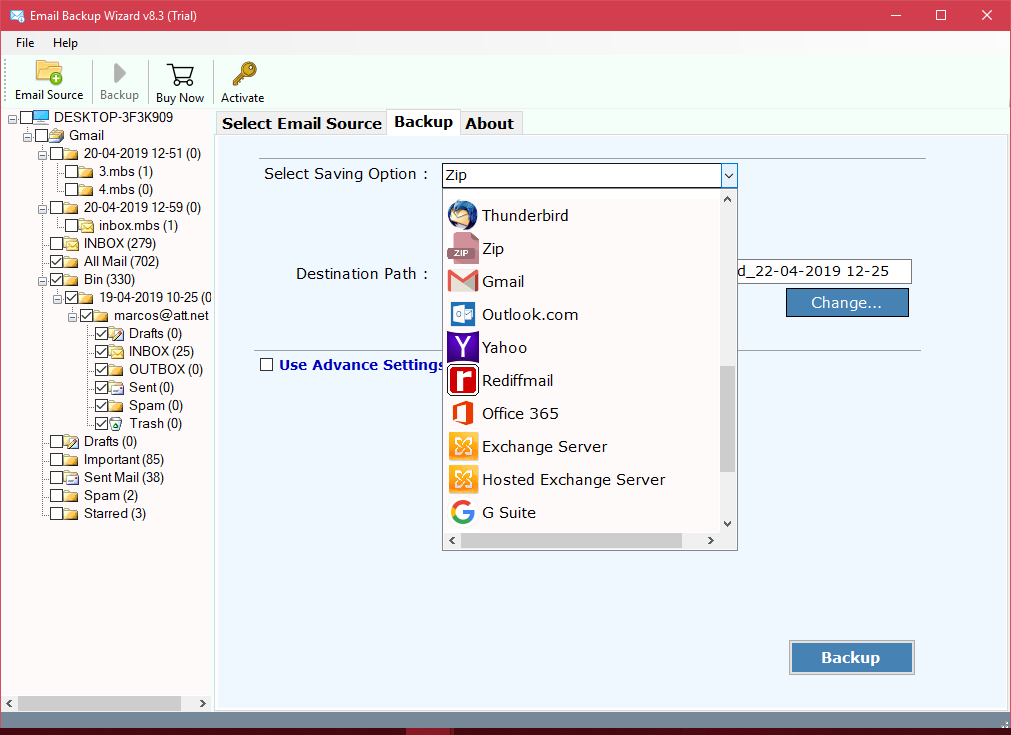Select the Exchange Server icon option
This screenshot has height=735, width=1011.
tap(462, 446)
